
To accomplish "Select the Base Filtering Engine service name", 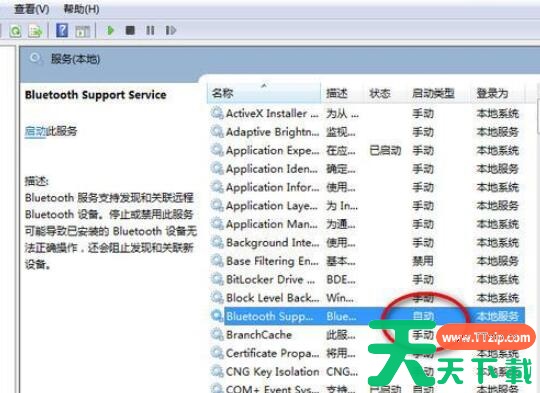I will tap(272, 261).
